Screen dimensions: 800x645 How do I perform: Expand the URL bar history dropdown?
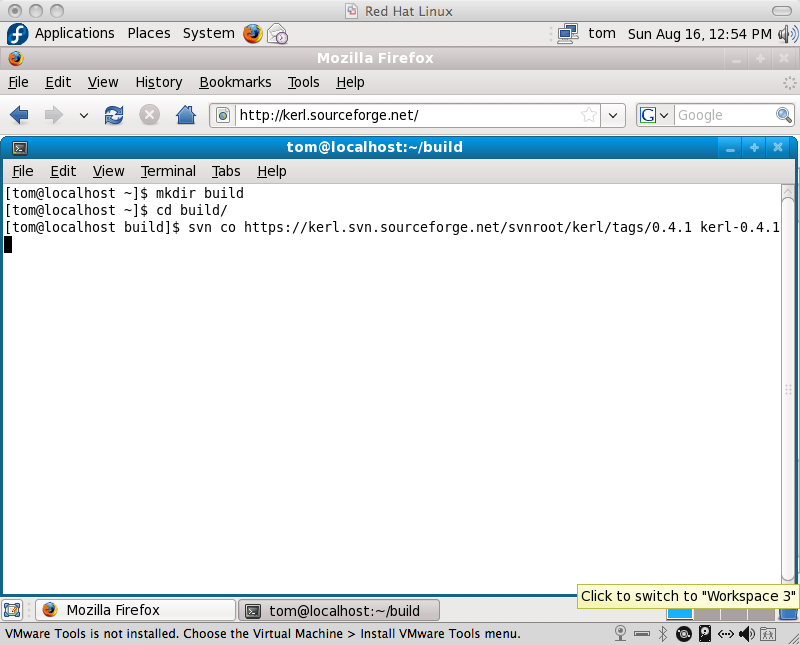click(614, 115)
